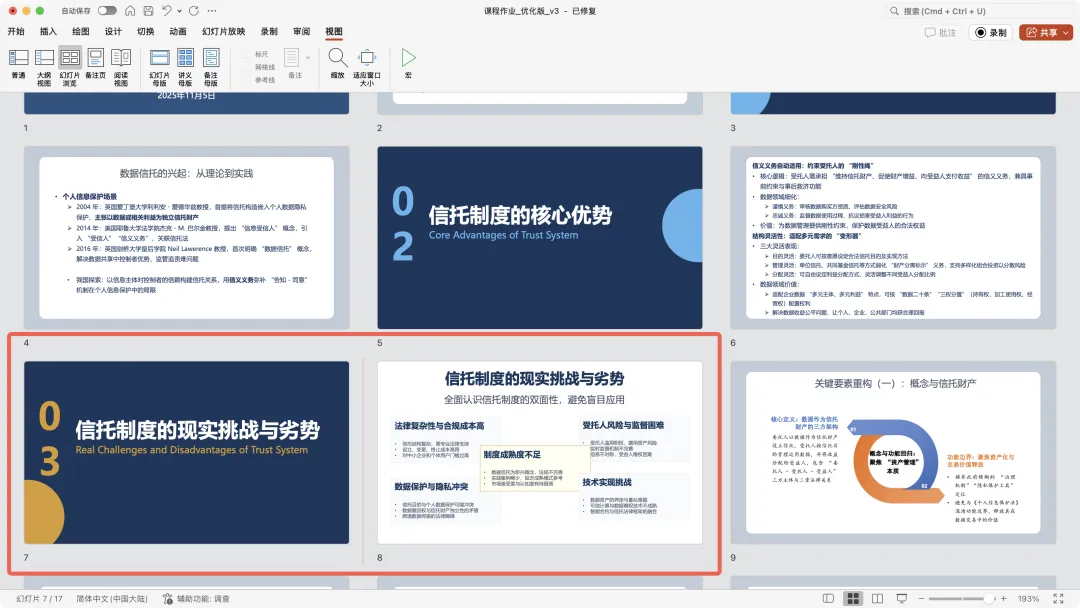Screen dimensions: 1080x608
Task: Select Slide Sorter (幻灯片浏览) view
Action: [70, 67]
